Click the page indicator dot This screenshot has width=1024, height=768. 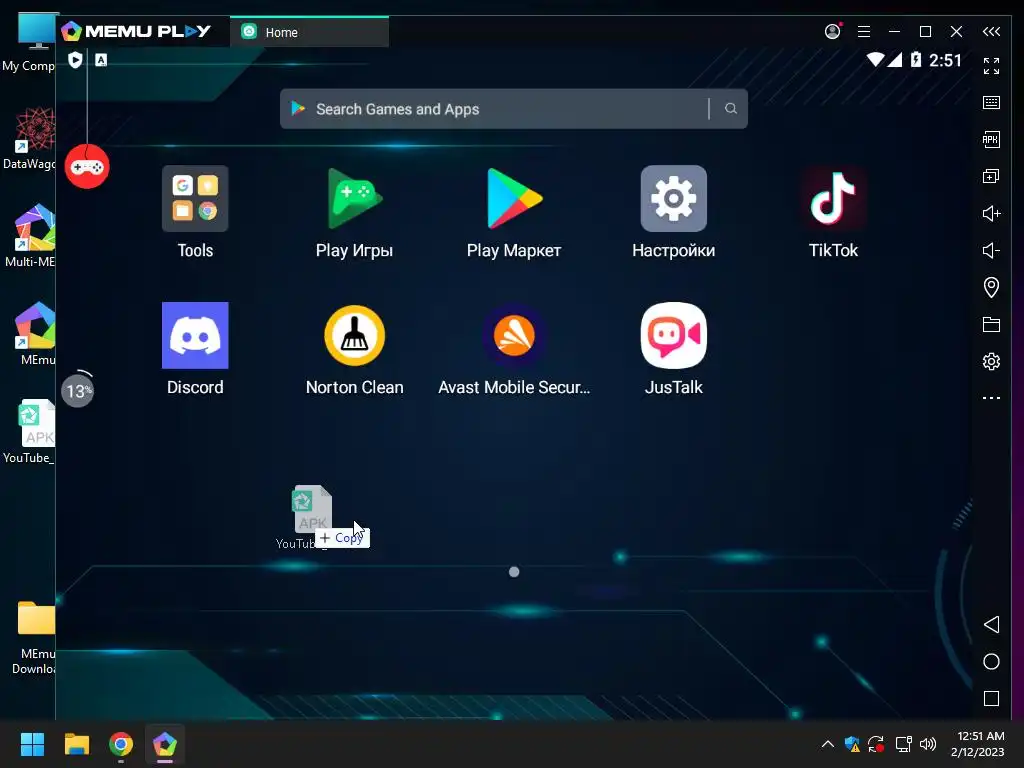pos(514,572)
